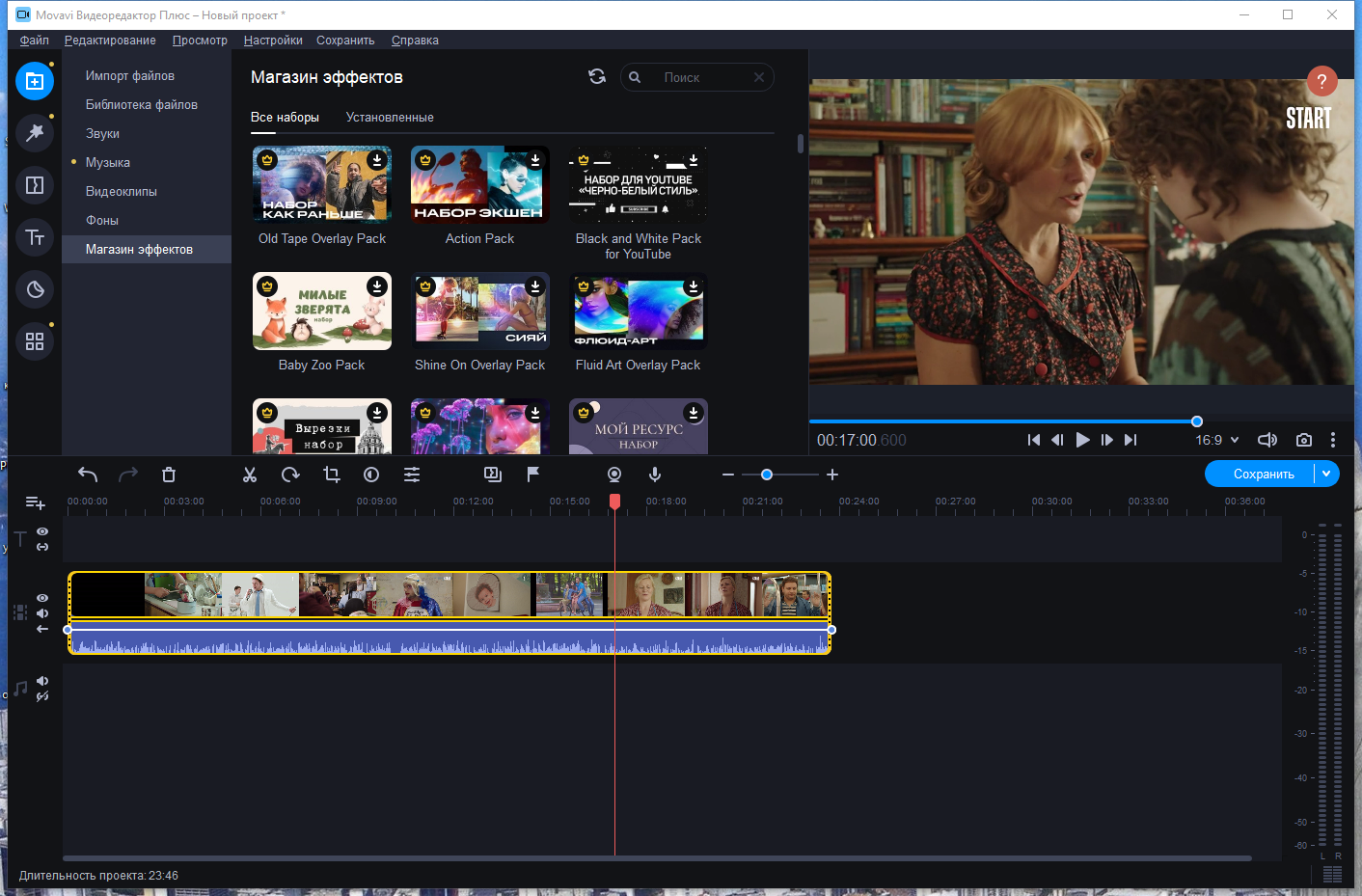Expand the Save button dropdown arrow

1326,474
